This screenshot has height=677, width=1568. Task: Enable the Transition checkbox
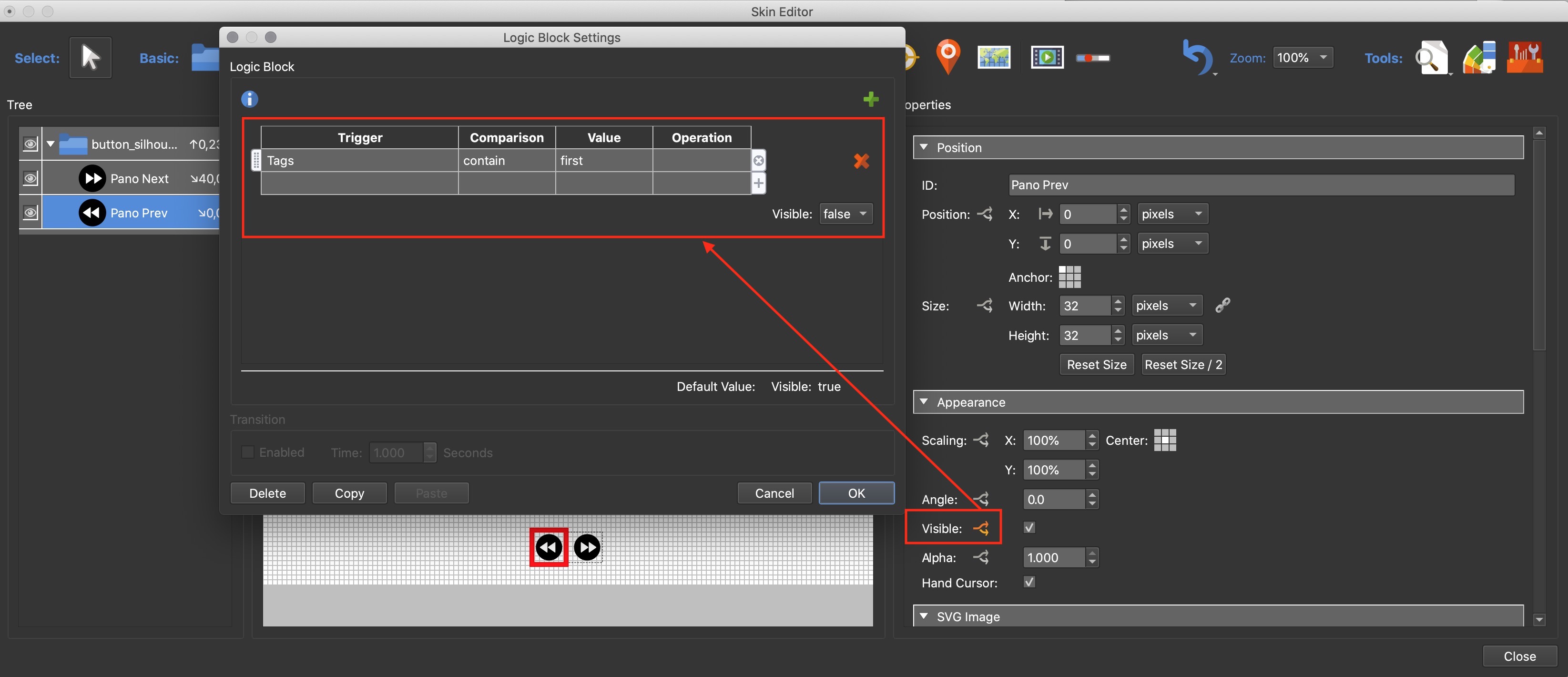pyautogui.click(x=248, y=452)
